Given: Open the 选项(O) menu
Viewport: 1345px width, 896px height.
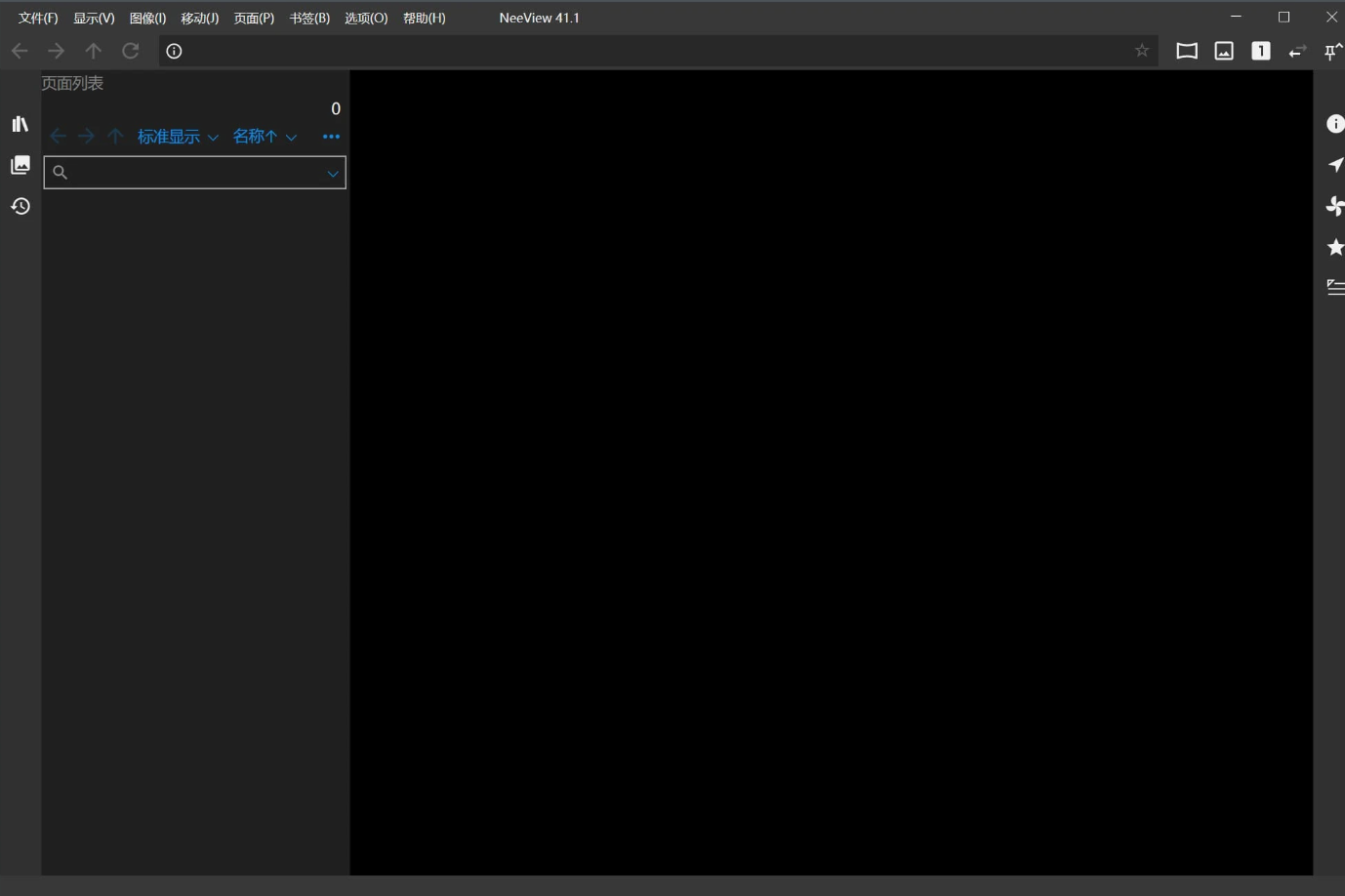Looking at the screenshot, I should pyautogui.click(x=366, y=18).
